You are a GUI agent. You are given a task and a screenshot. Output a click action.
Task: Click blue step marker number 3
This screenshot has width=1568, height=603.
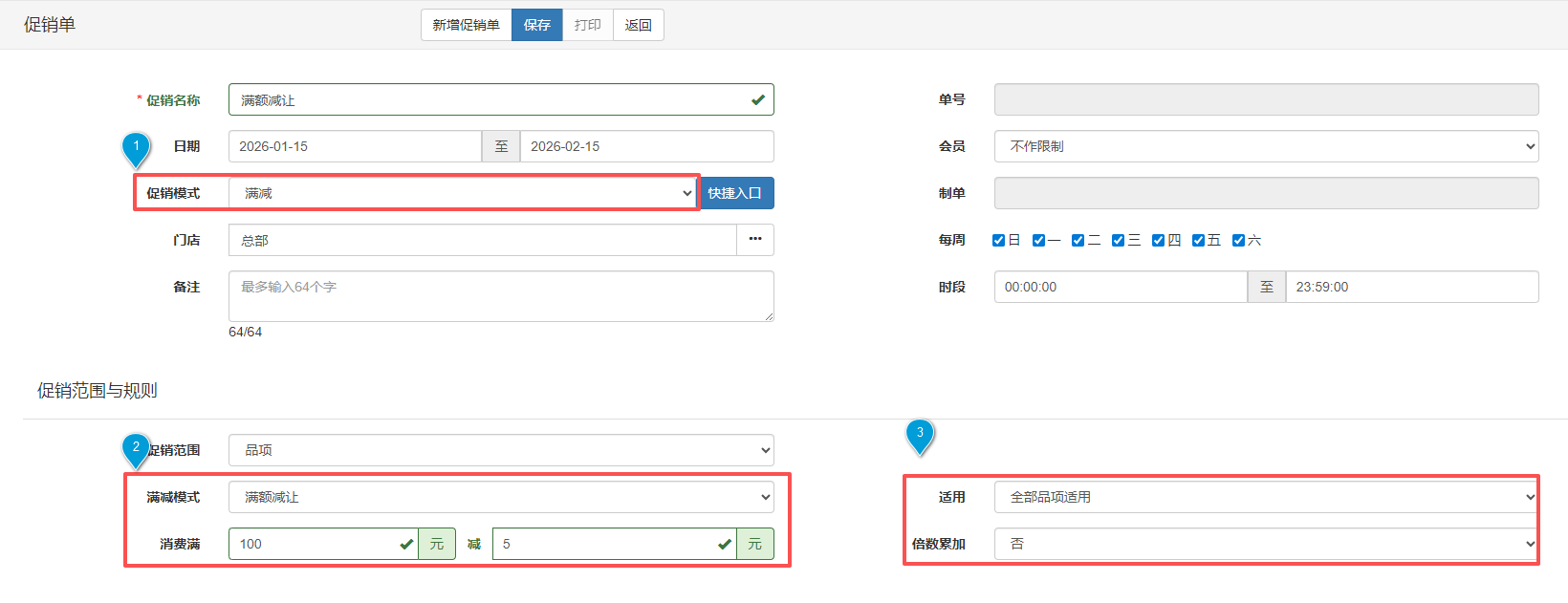920,434
